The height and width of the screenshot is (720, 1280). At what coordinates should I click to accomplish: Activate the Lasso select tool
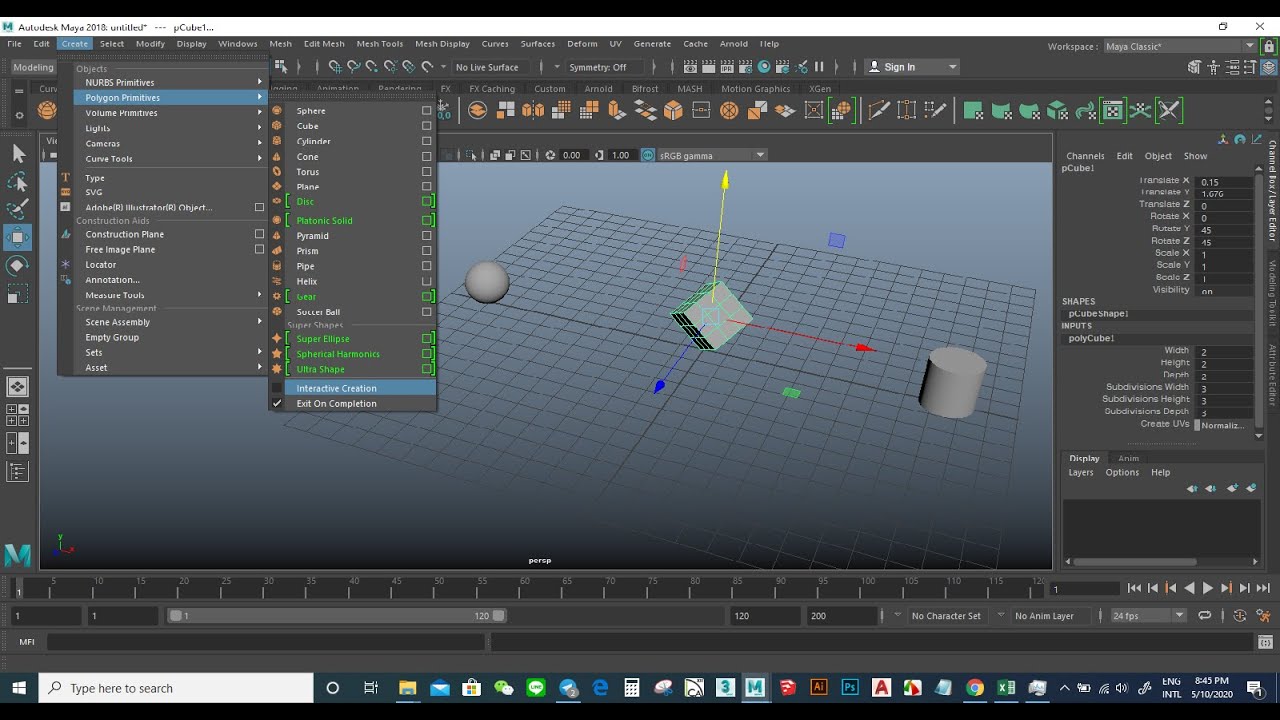point(18,181)
